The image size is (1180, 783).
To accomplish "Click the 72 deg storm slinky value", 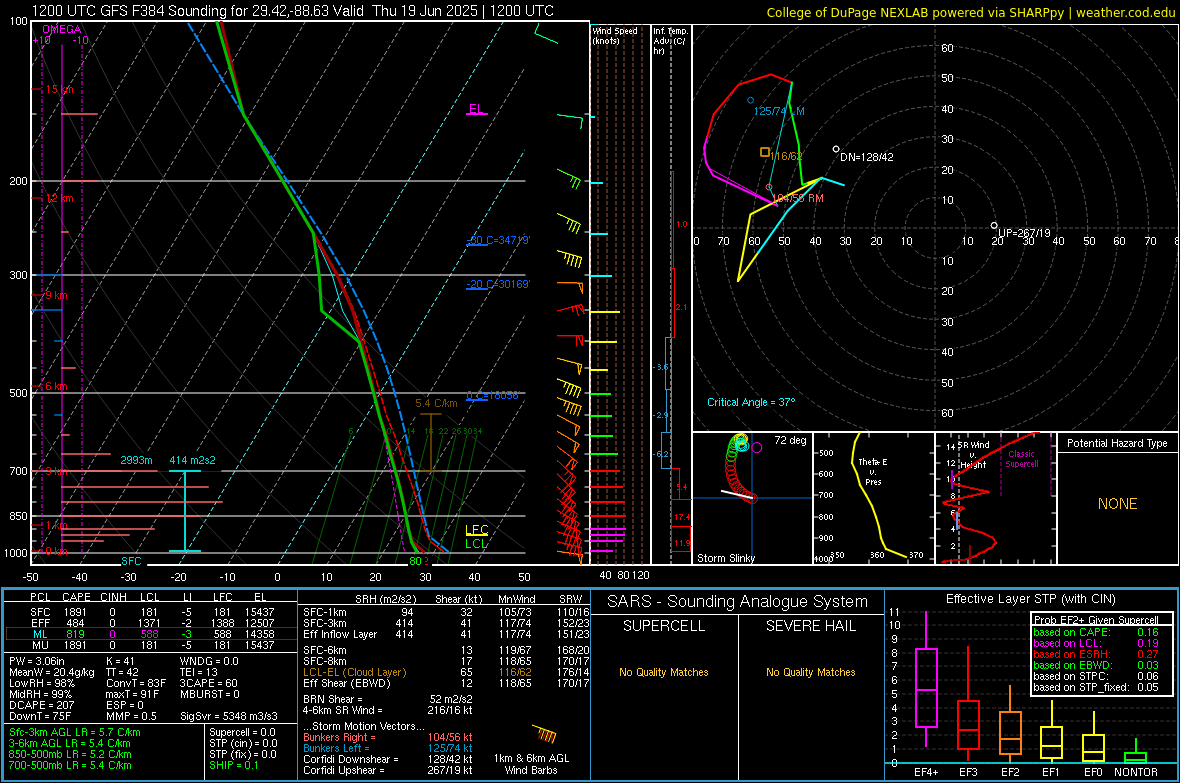I will point(790,440).
